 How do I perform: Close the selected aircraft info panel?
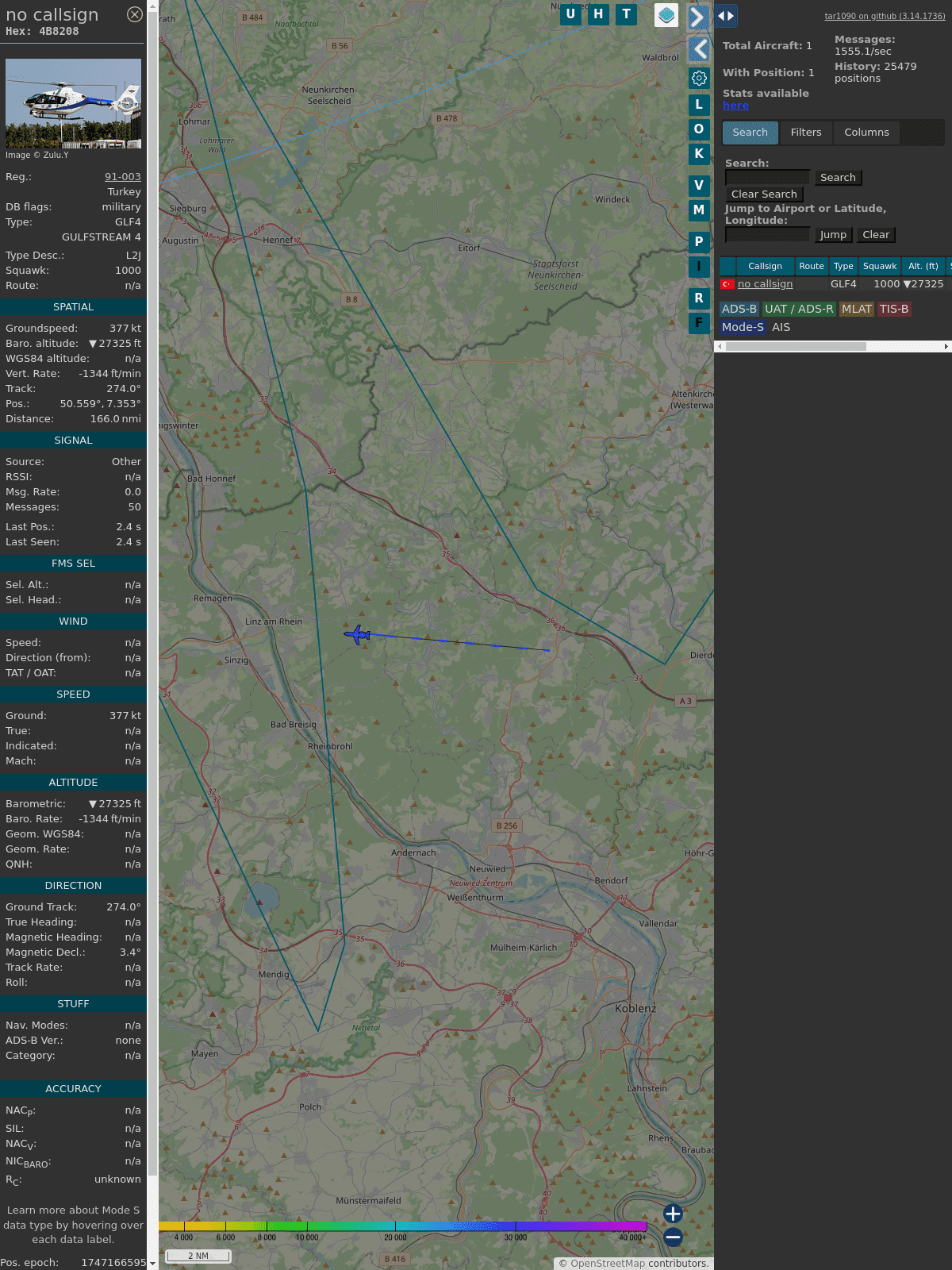click(135, 14)
